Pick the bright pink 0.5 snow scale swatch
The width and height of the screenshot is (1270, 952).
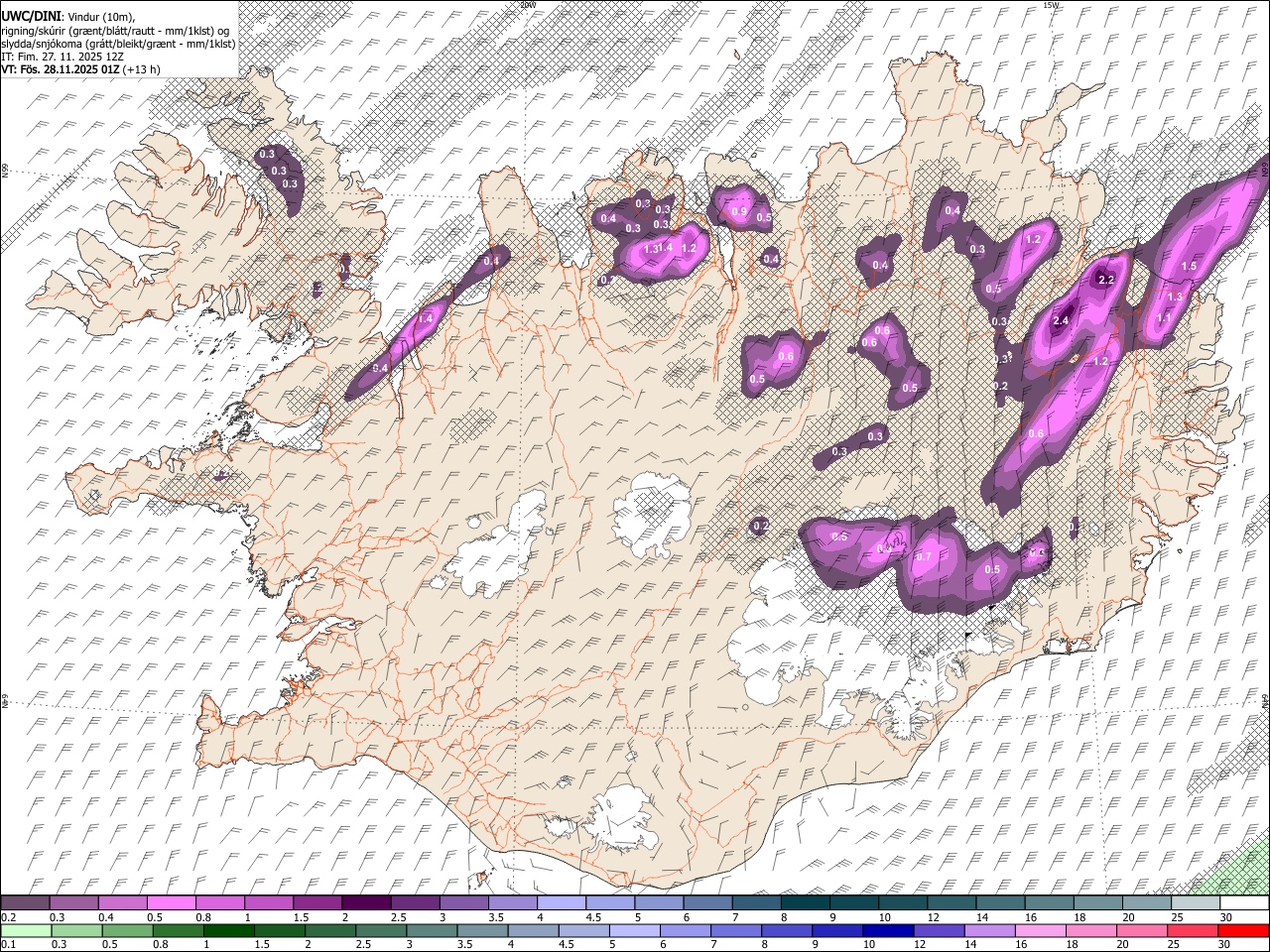click(171, 903)
